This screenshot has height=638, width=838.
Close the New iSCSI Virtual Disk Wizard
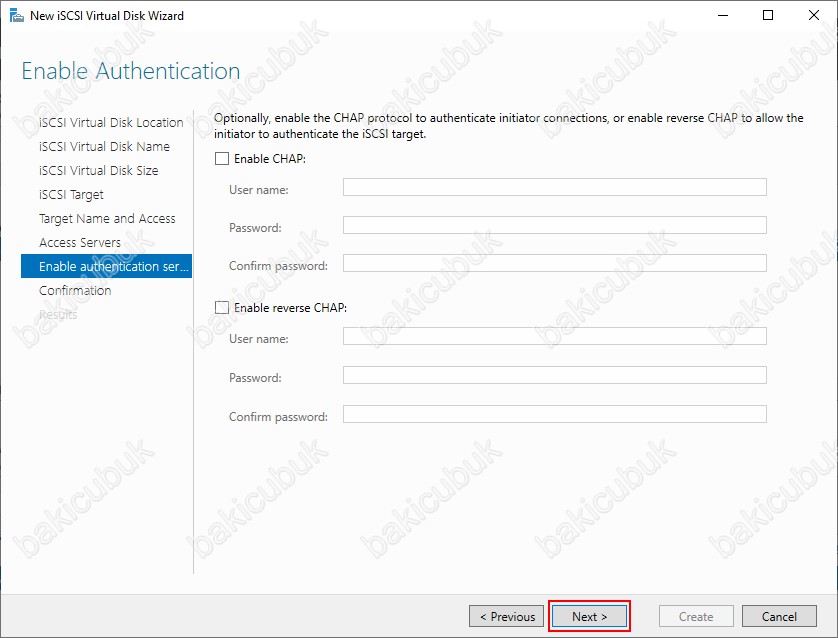tap(815, 16)
